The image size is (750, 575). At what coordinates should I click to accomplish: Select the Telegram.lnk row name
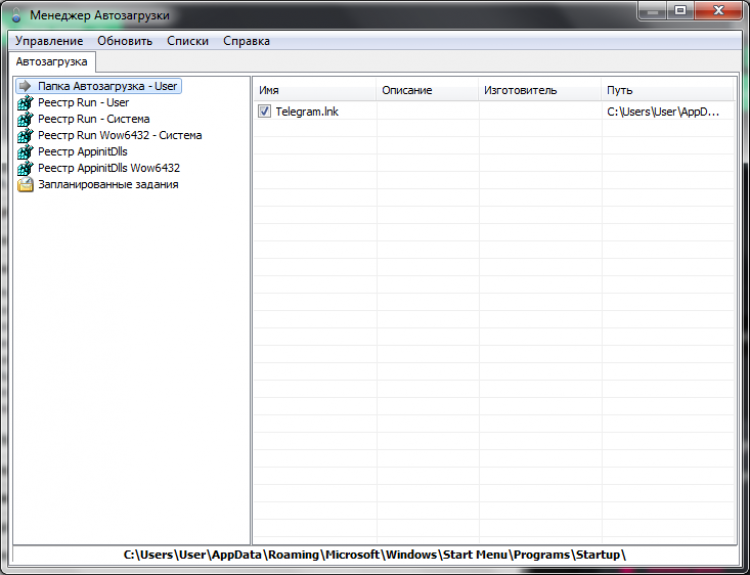307,111
